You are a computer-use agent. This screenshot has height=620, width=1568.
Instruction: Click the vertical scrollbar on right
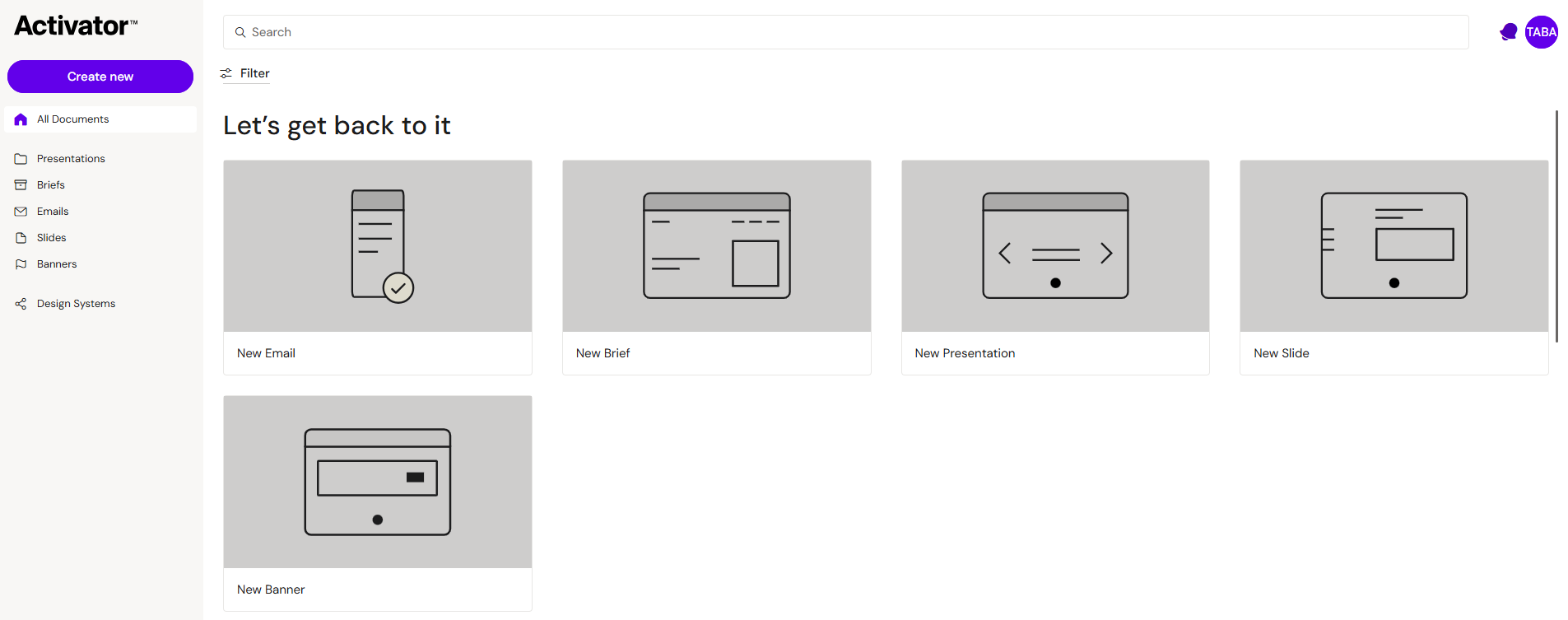pyautogui.click(x=1556, y=226)
